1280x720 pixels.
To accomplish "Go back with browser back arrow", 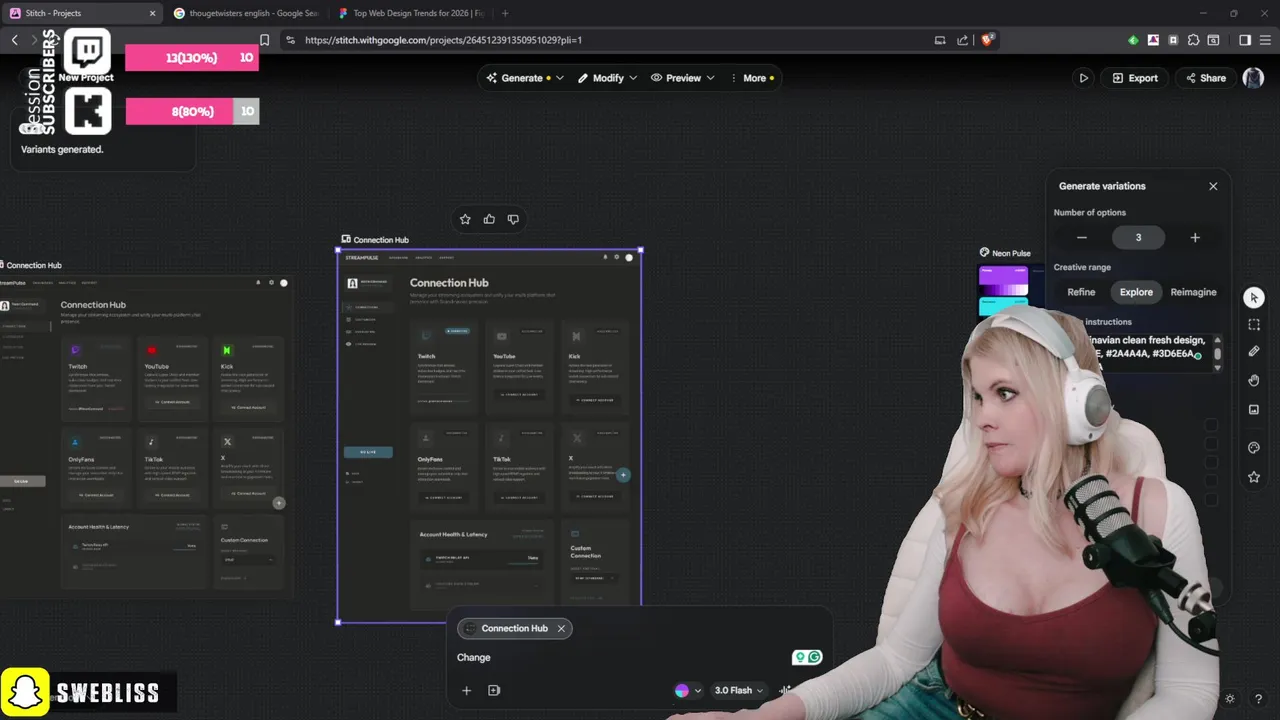I will [14, 40].
